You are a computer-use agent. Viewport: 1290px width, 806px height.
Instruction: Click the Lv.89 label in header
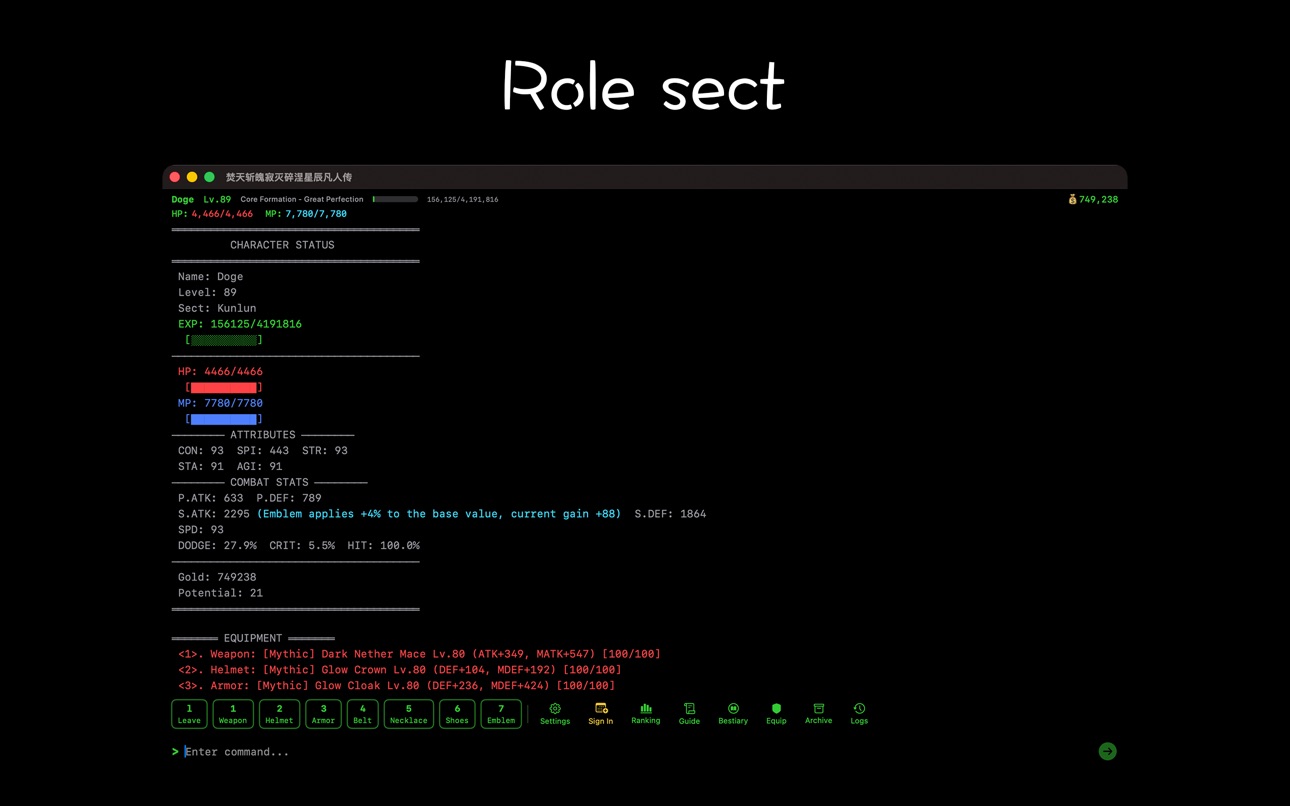pos(217,199)
